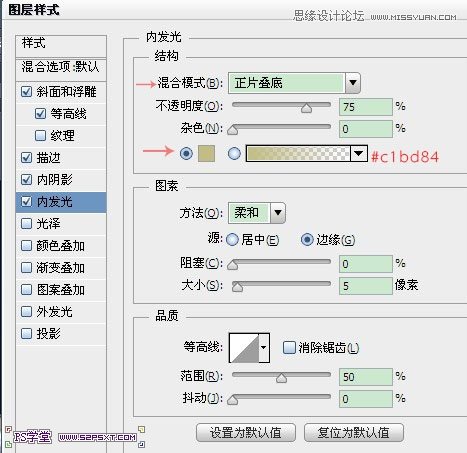This screenshot has height=453, width=467.
Task: Click the 设置为默认值 button
Action: [246, 433]
